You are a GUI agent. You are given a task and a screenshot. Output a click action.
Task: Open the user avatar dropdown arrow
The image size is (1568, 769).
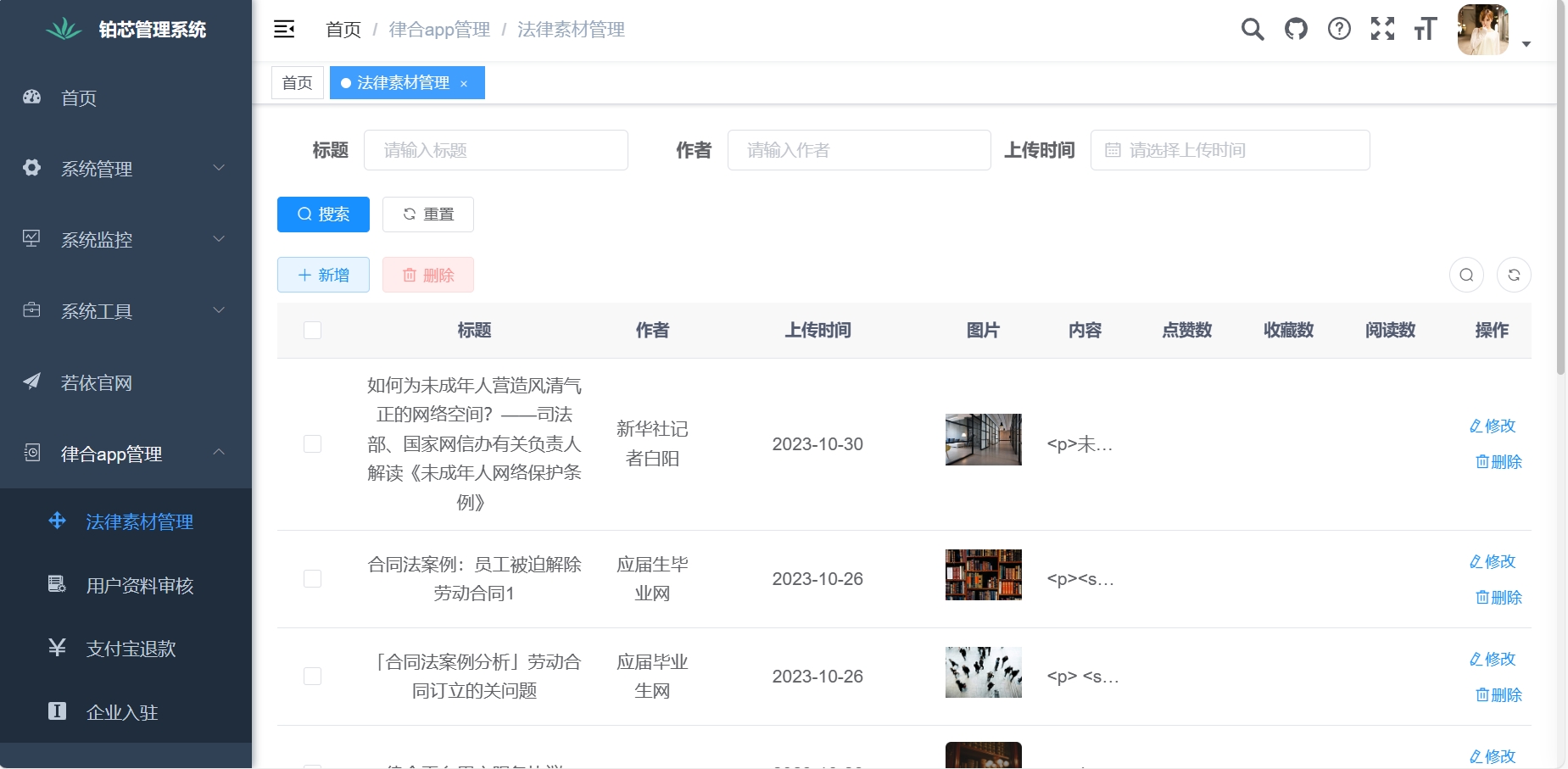[x=1526, y=44]
